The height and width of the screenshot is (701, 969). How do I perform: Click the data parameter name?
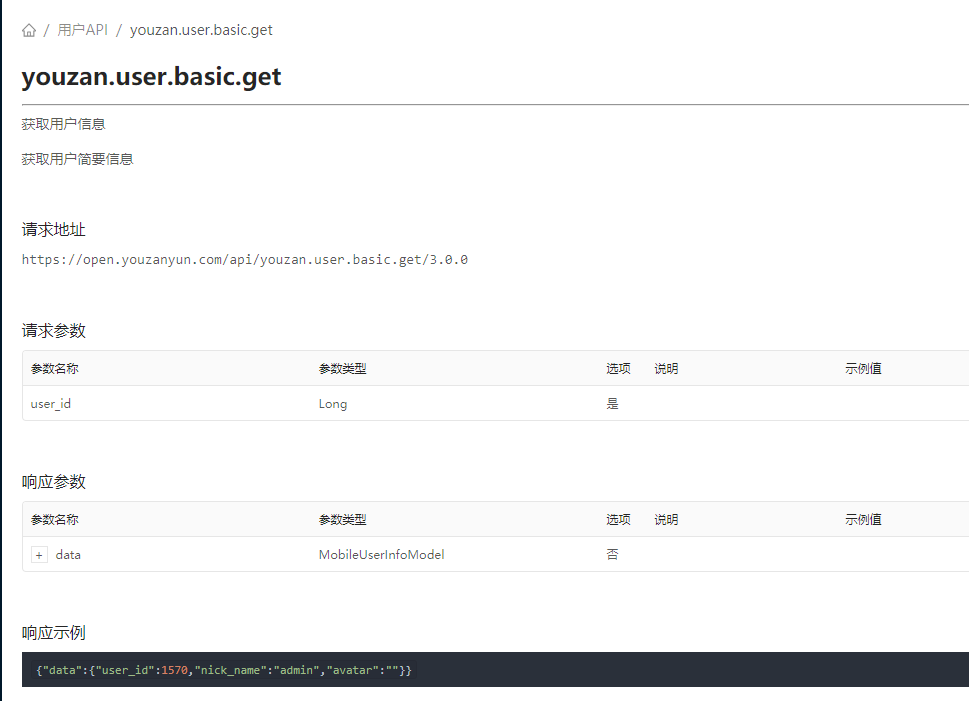(x=68, y=554)
